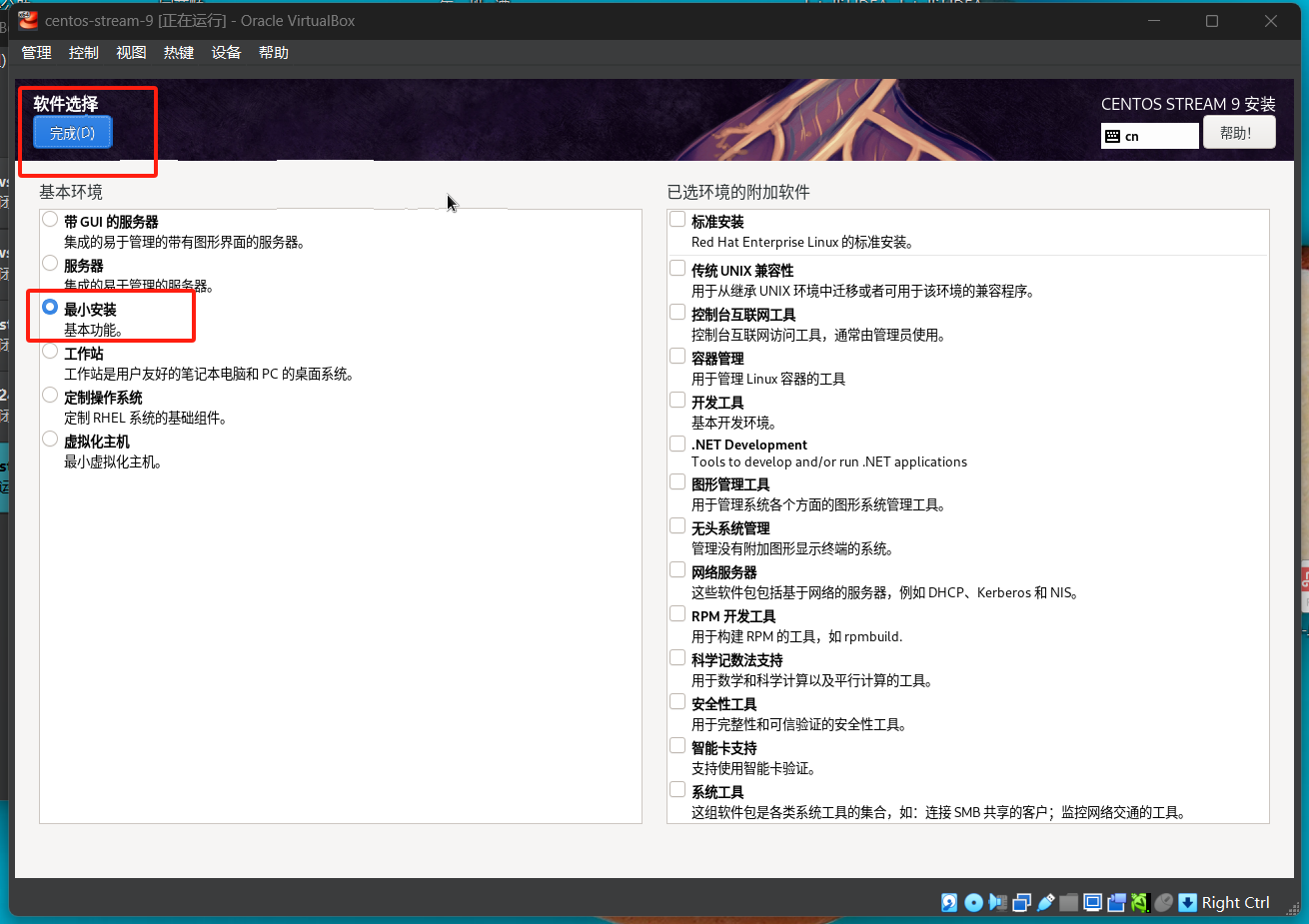The image size is (1309, 924).
Task: Click the description 最小虚拟化主机。
Action: point(113,462)
